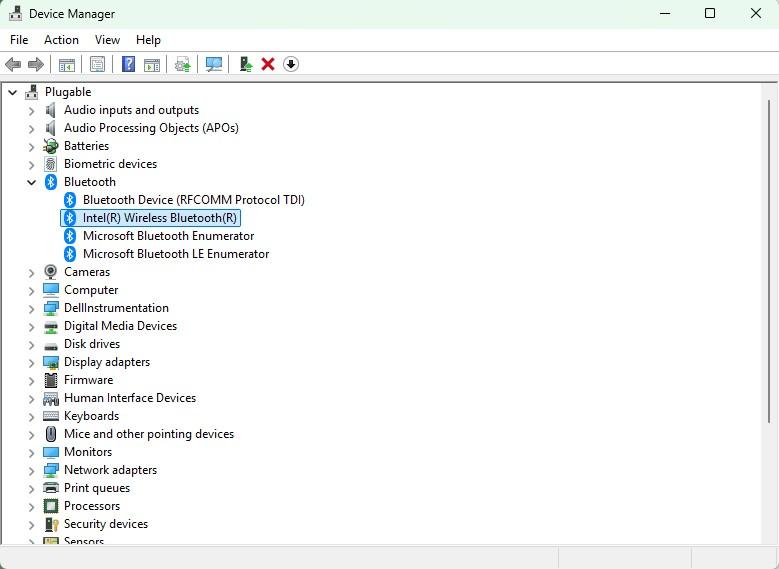This screenshot has height=569, width=779.
Task: Click the Back arrow toolbar icon
Action: [13, 64]
